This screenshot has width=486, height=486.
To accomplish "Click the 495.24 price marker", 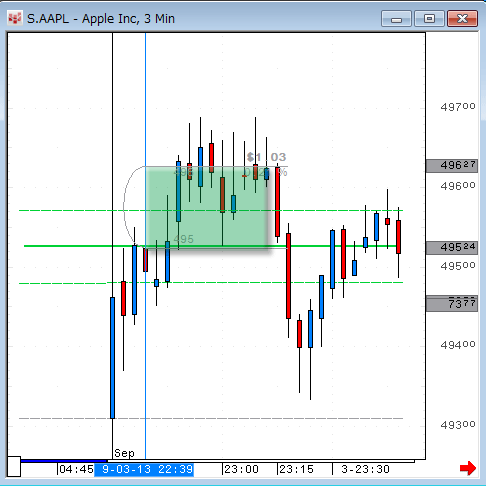I will click(452, 248).
